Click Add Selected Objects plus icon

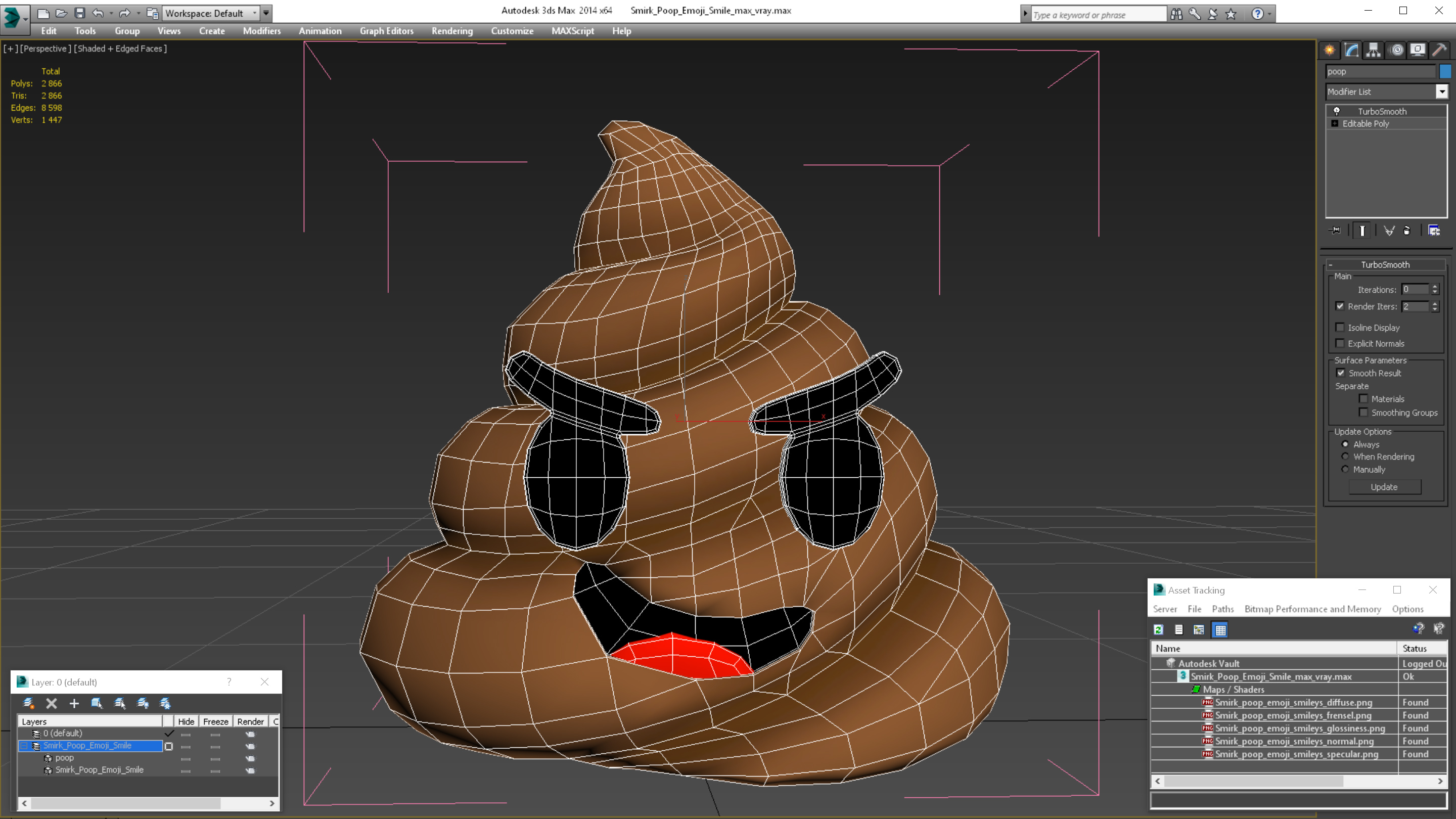coord(74,703)
